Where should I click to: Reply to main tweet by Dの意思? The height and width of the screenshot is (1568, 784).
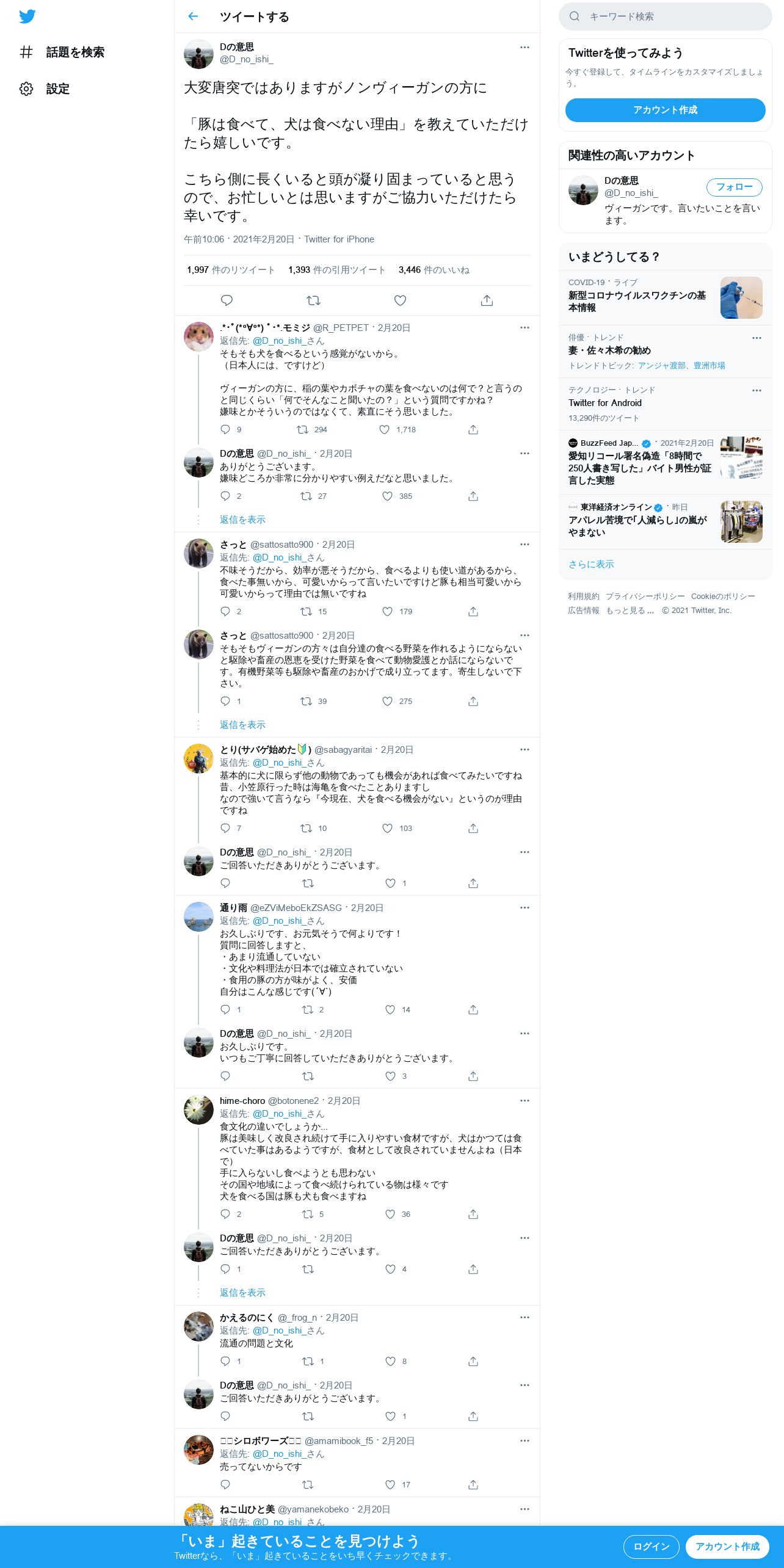click(x=227, y=300)
